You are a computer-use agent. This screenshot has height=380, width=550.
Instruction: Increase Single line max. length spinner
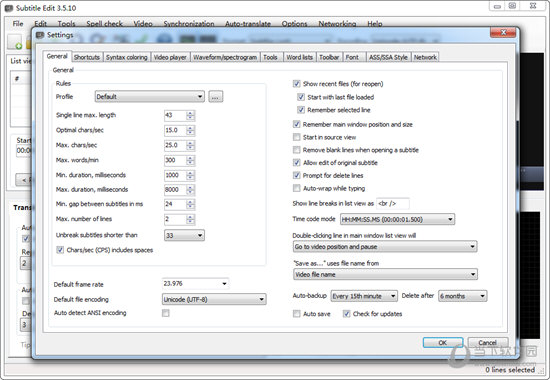[x=190, y=113]
